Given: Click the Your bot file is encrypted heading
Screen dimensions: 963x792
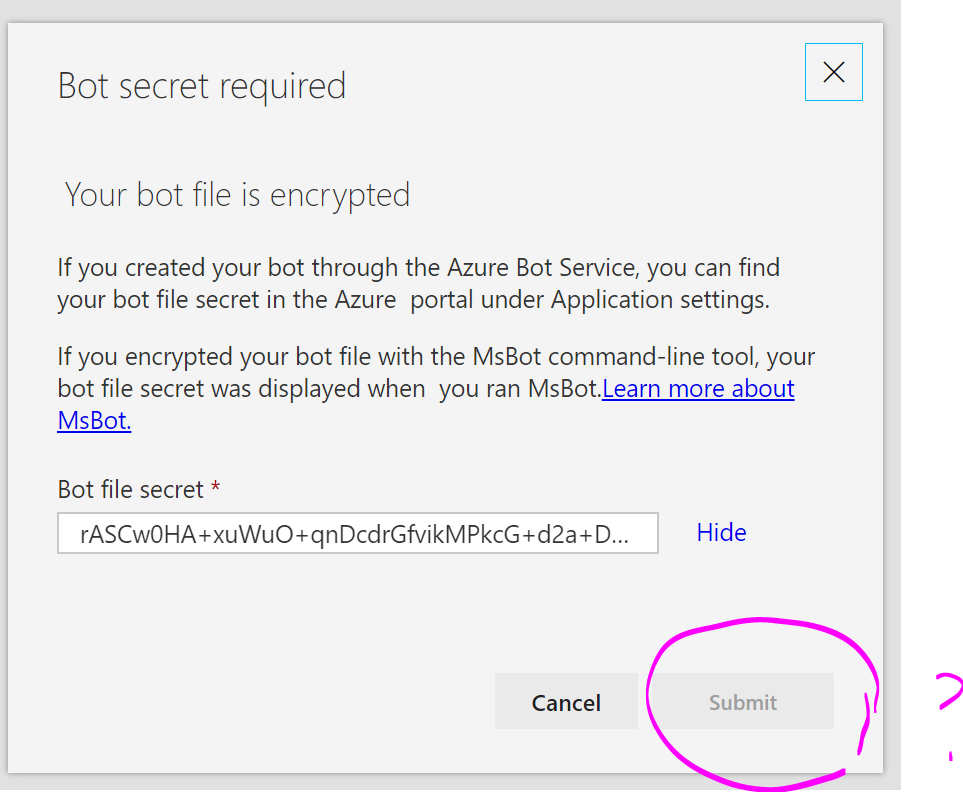Looking at the screenshot, I should click(237, 194).
